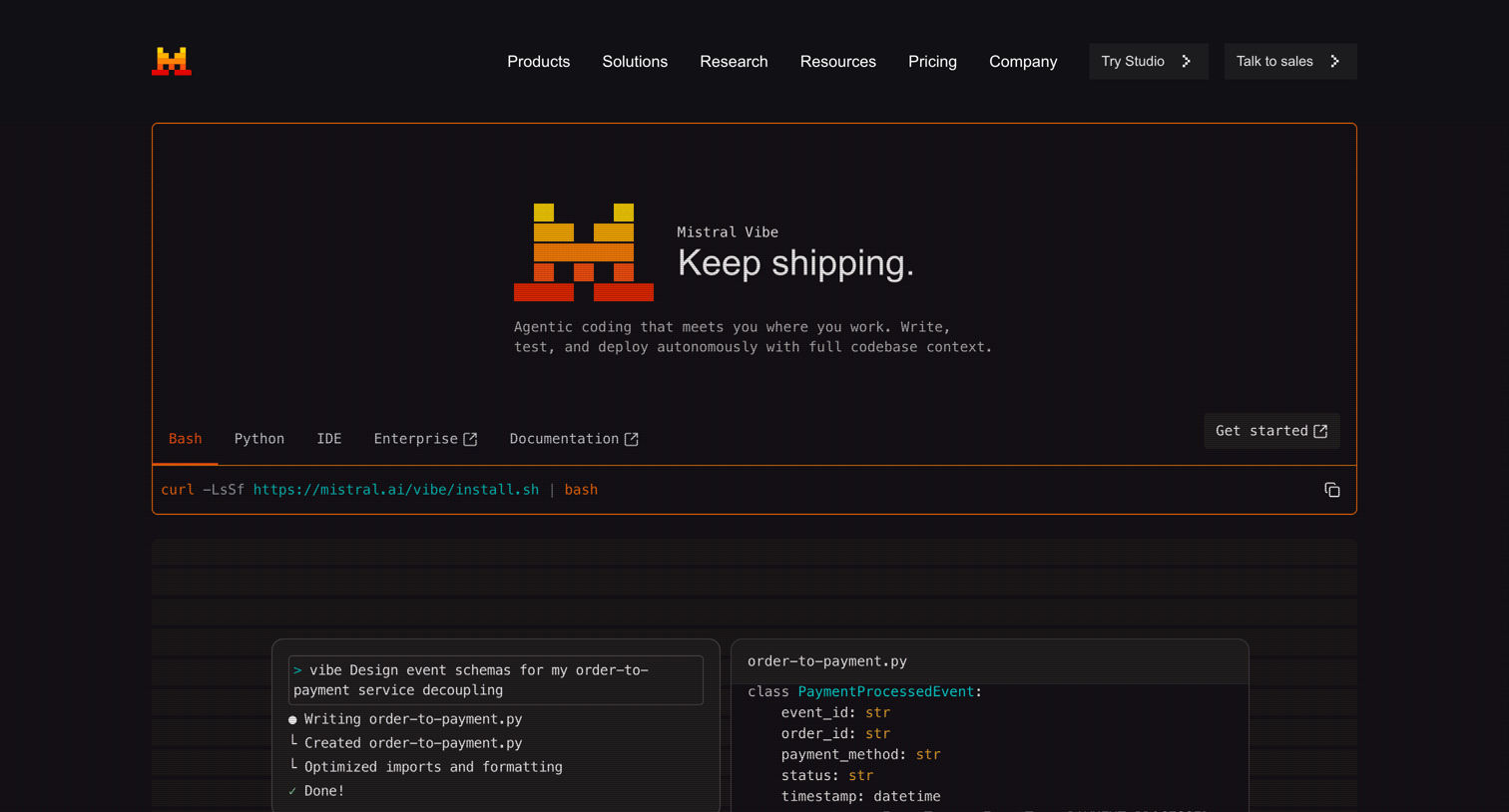The image size is (1509, 812).
Task: Click the Get started button
Action: coord(1271,431)
